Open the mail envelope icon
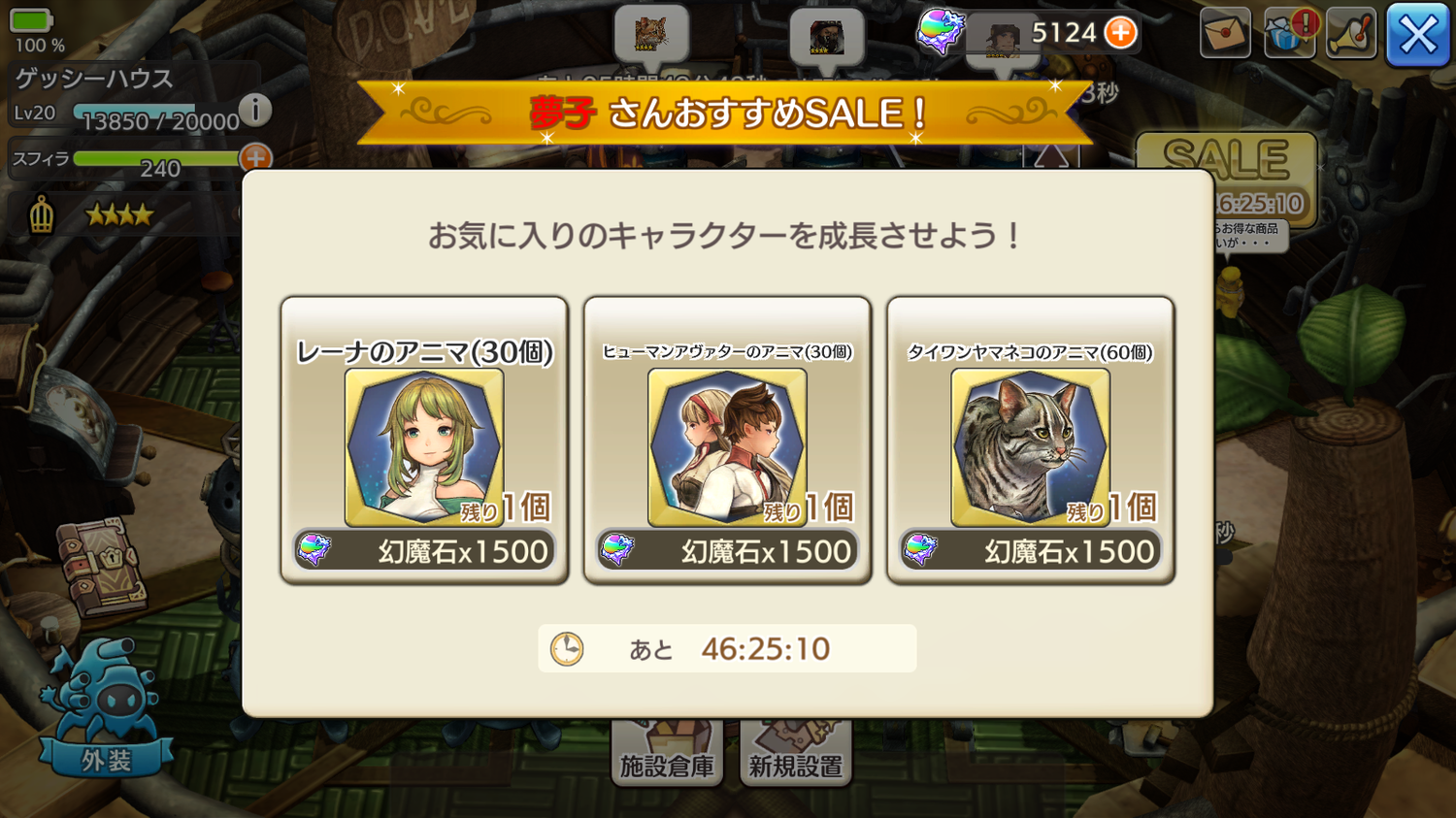The height and width of the screenshot is (818, 1456). tap(1224, 34)
